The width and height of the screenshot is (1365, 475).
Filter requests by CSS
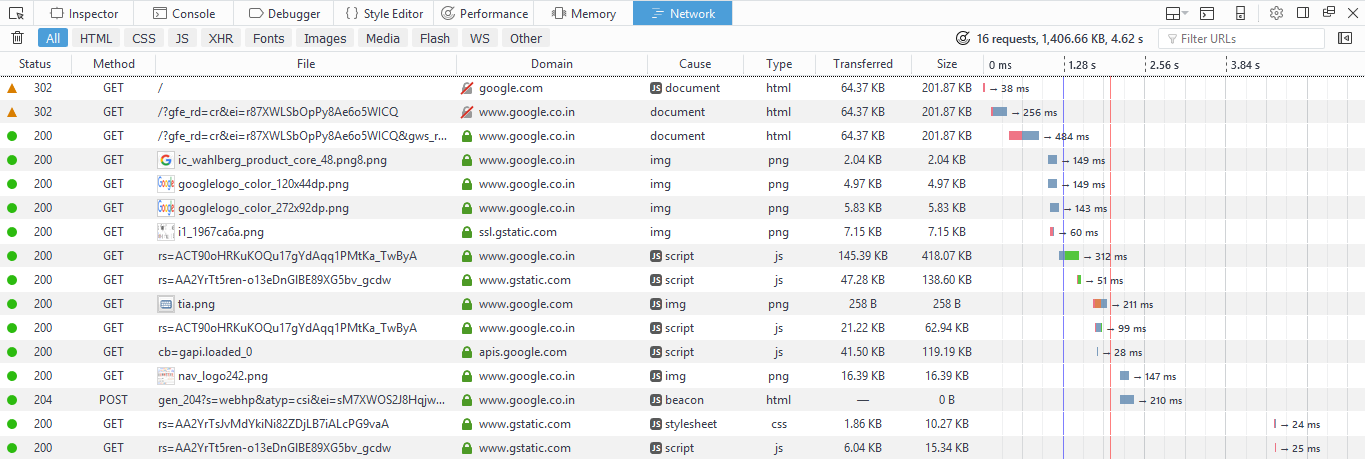[x=144, y=38]
